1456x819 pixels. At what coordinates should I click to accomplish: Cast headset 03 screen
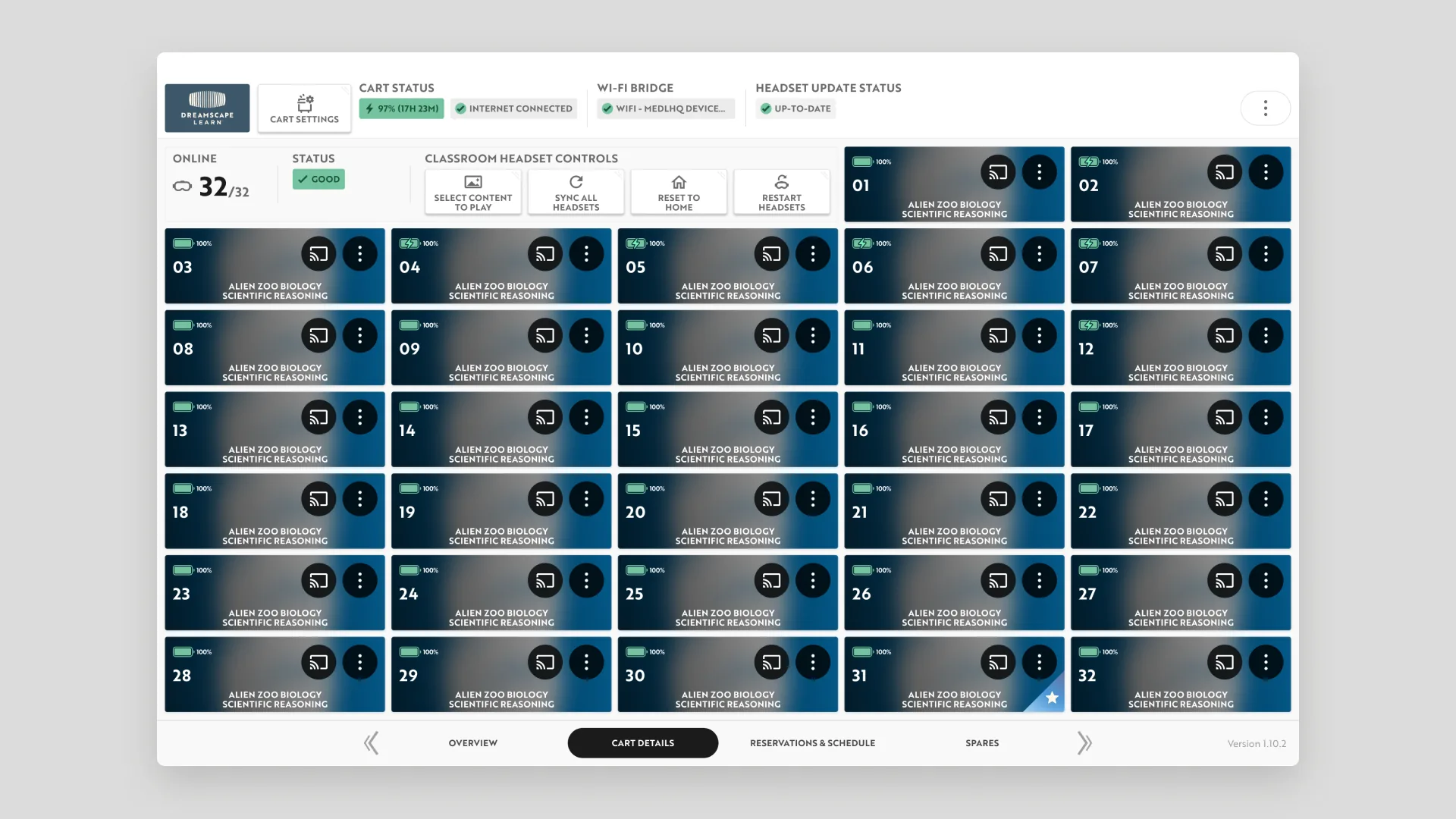coord(318,254)
